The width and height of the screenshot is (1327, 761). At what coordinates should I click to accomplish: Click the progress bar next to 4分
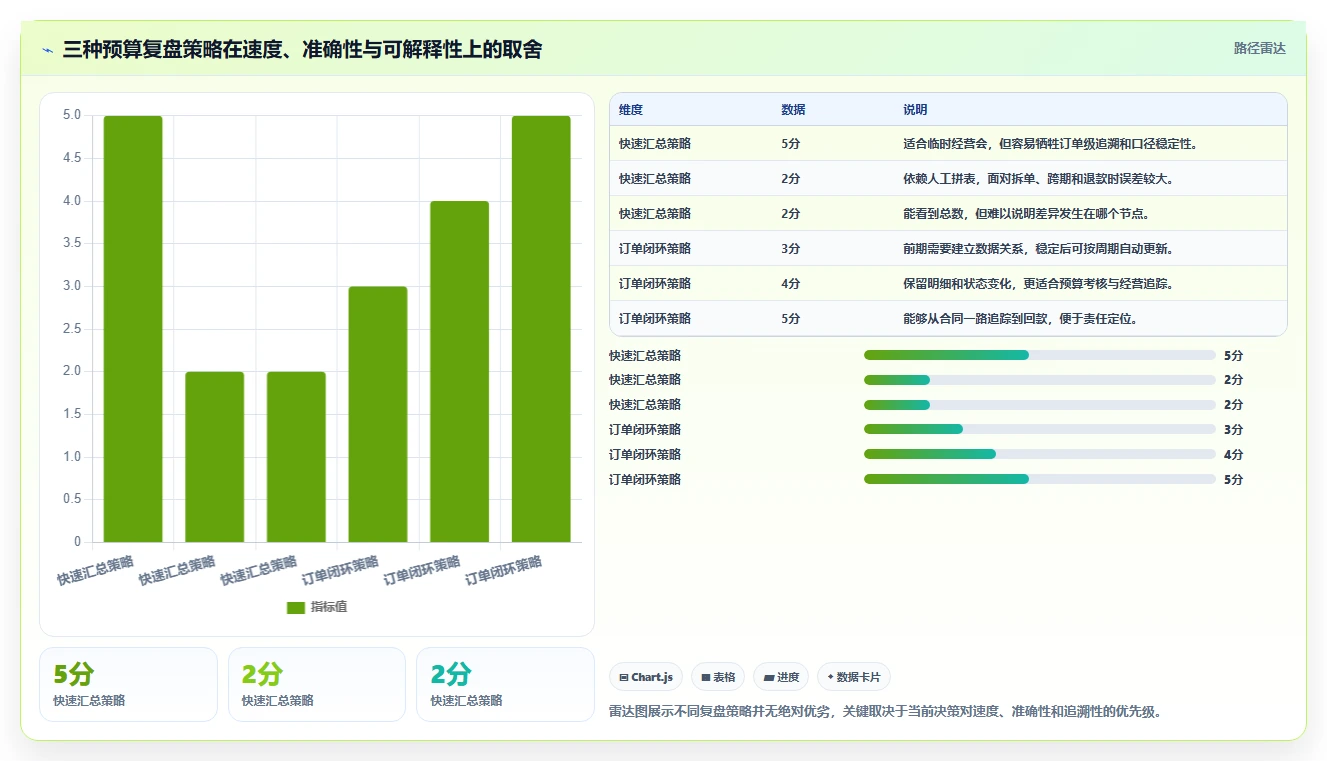(1040, 455)
